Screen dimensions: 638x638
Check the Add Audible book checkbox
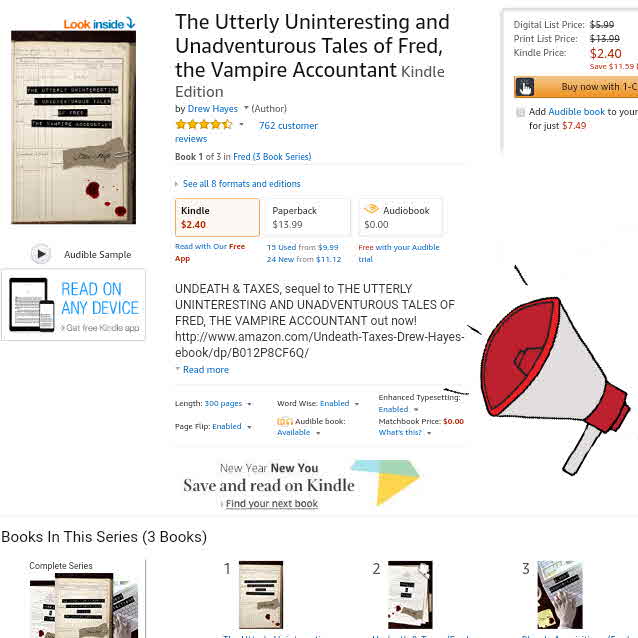520,112
